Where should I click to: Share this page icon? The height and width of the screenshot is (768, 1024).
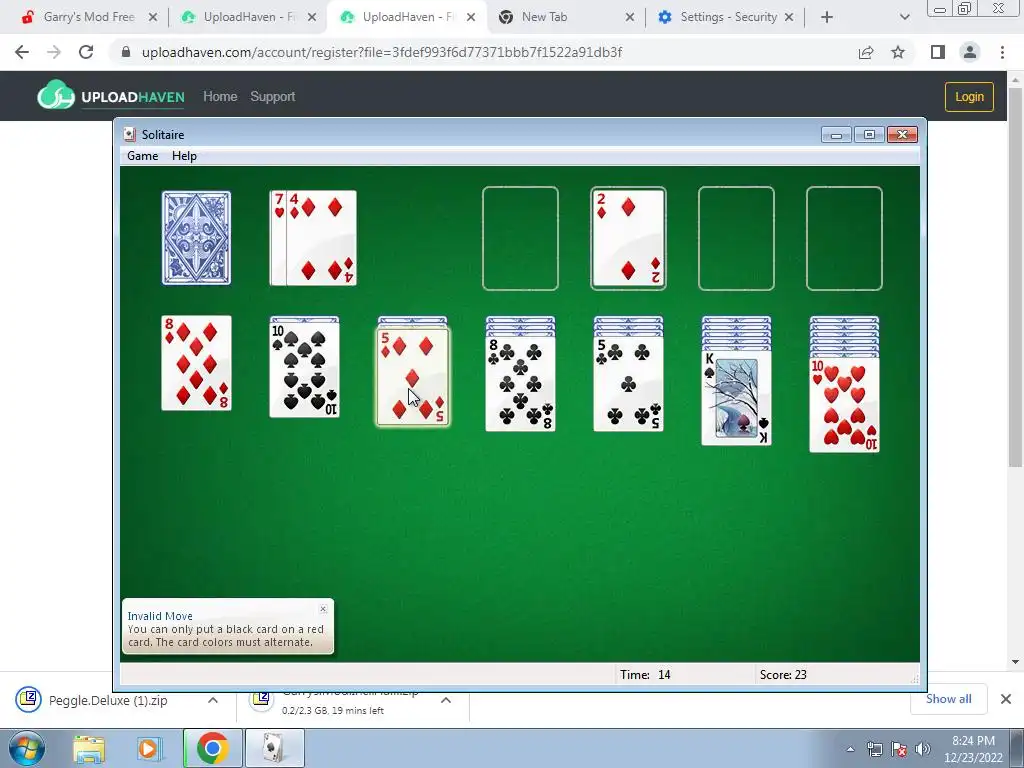[x=866, y=52]
